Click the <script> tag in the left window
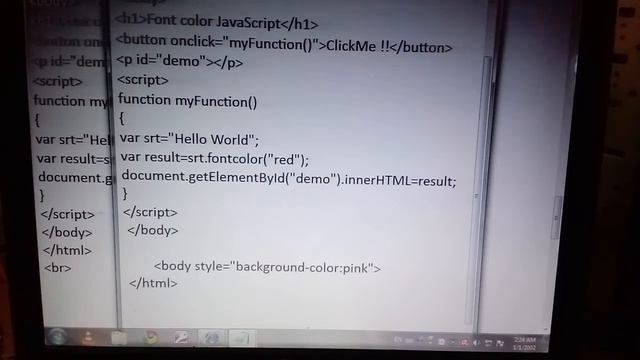 pos(58,82)
